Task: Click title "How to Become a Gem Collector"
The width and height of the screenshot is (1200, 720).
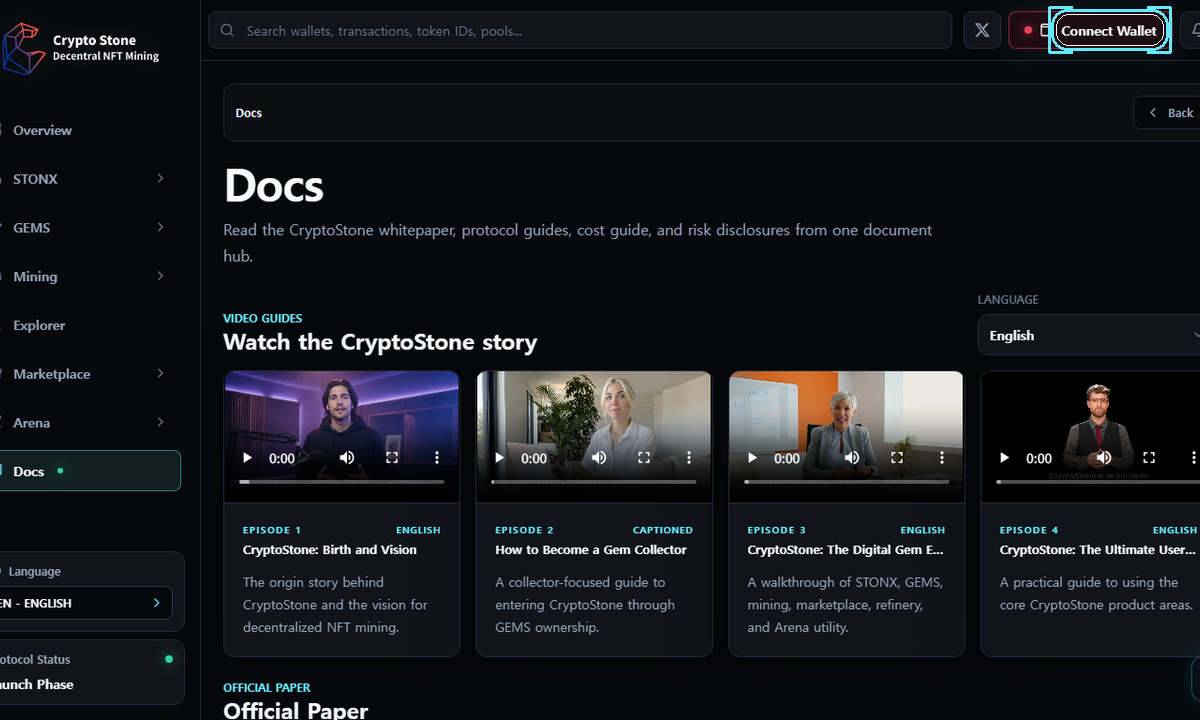Action: click(x=591, y=550)
